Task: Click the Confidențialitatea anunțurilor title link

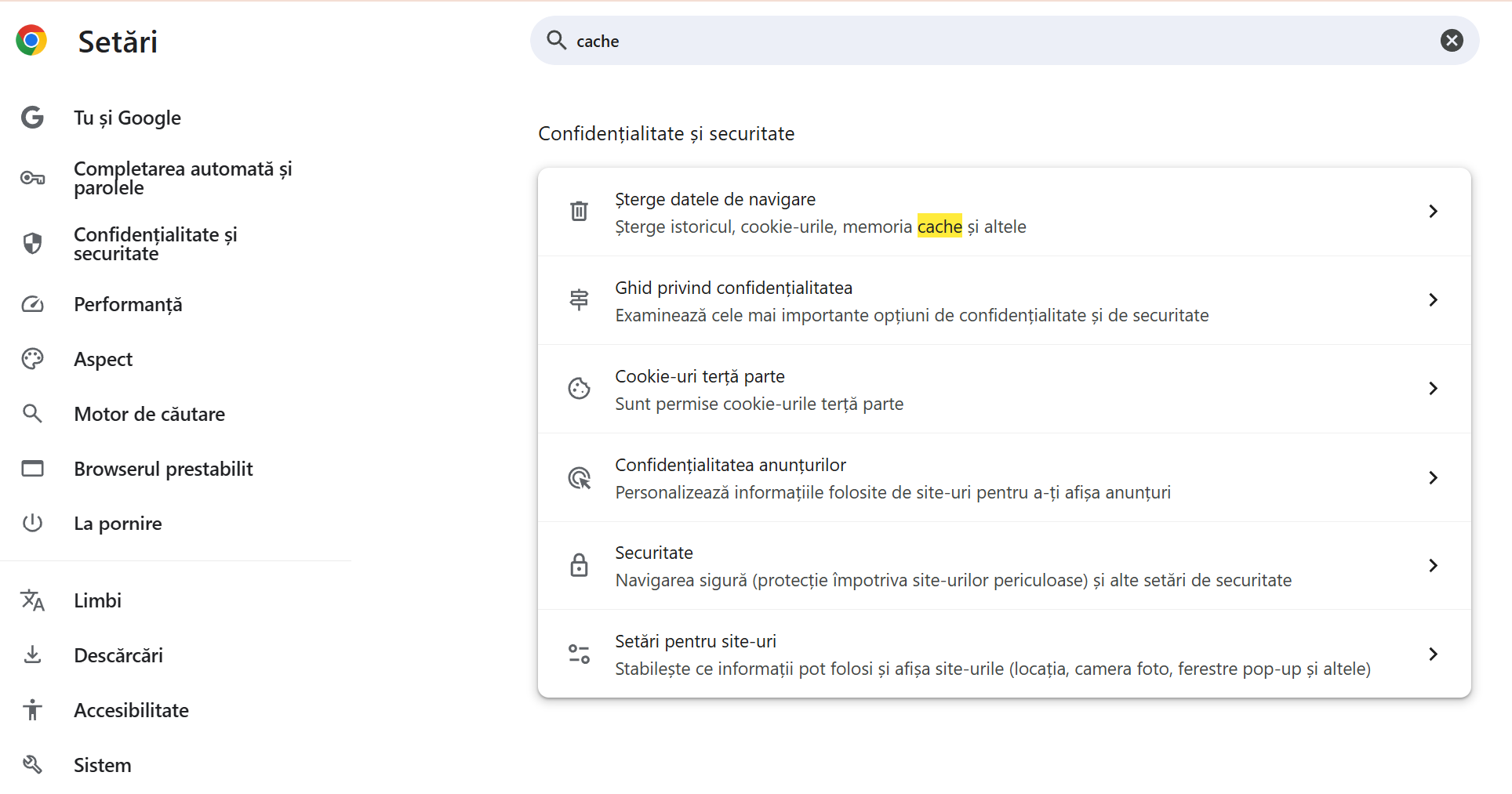Action: click(730, 465)
